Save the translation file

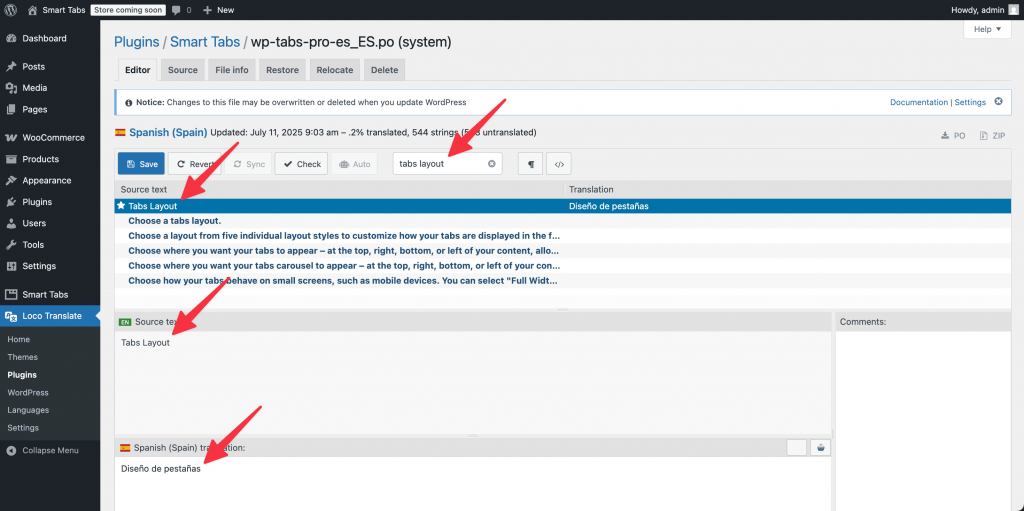[142, 164]
